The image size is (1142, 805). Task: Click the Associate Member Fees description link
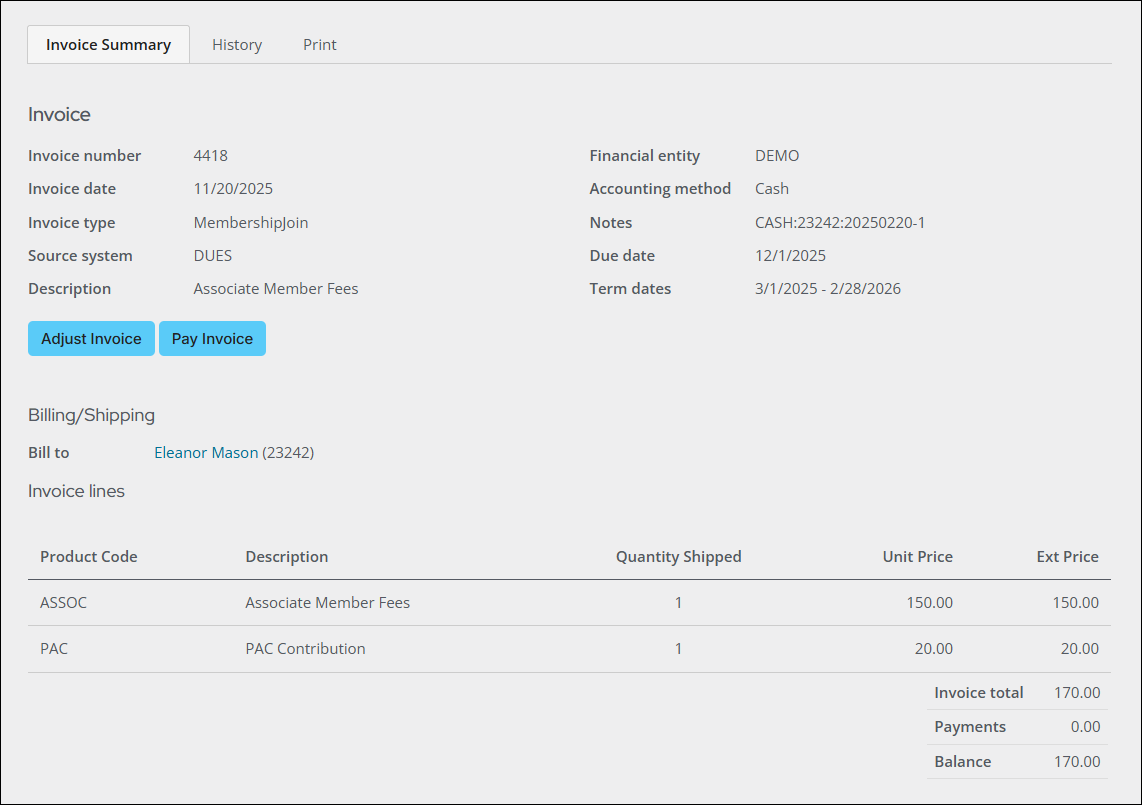click(x=275, y=288)
